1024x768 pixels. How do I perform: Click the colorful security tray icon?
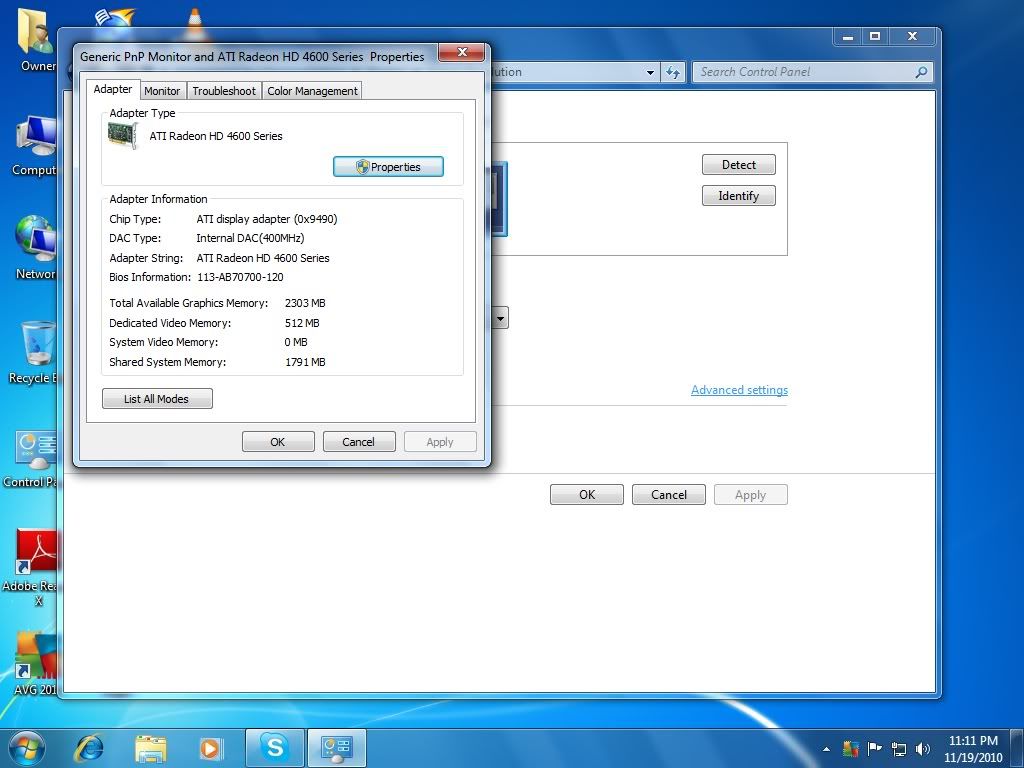tap(850, 748)
